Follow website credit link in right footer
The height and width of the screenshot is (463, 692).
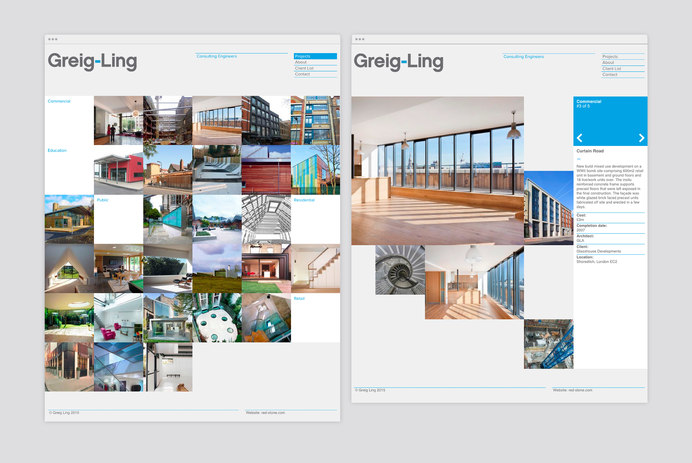(572, 390)
